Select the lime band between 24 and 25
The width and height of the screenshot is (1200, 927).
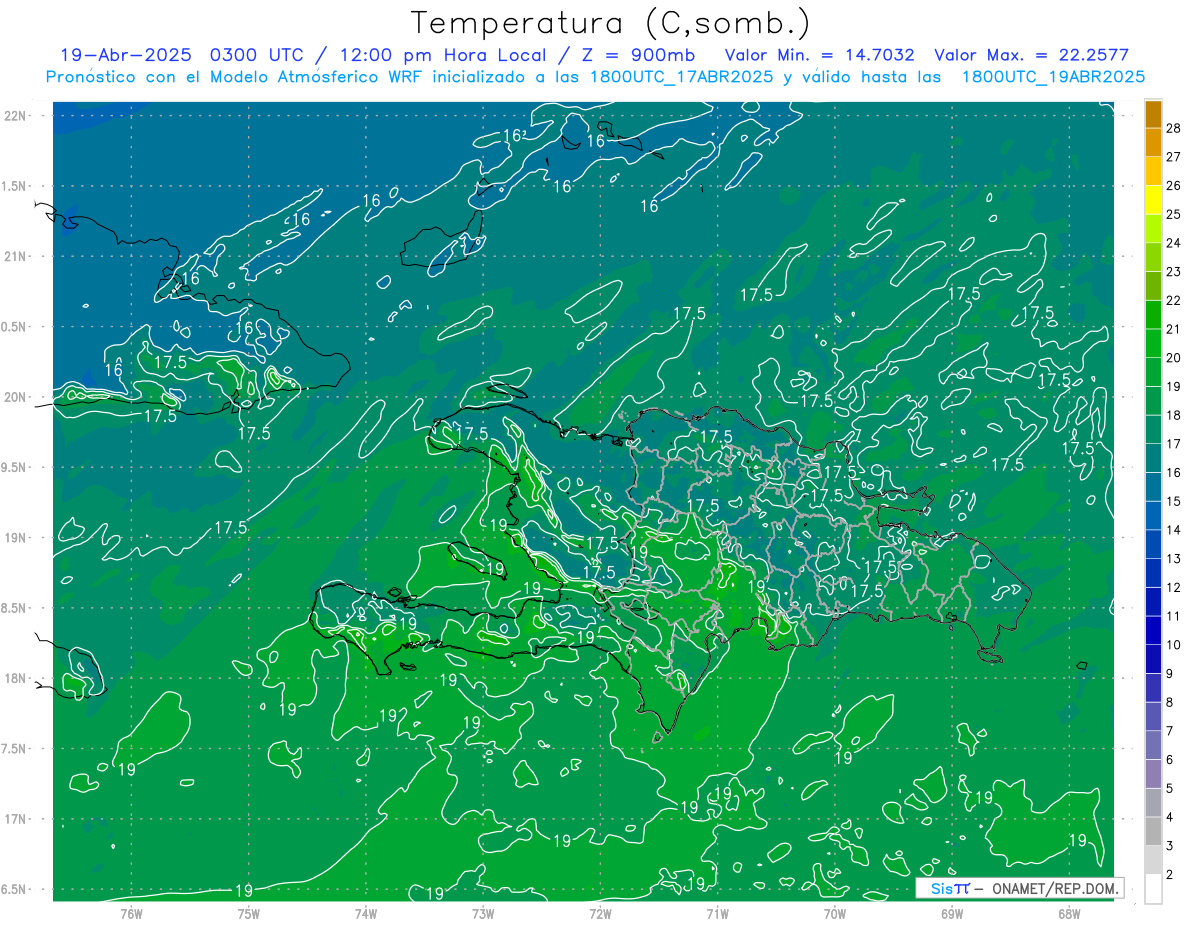coord(1153,229)
